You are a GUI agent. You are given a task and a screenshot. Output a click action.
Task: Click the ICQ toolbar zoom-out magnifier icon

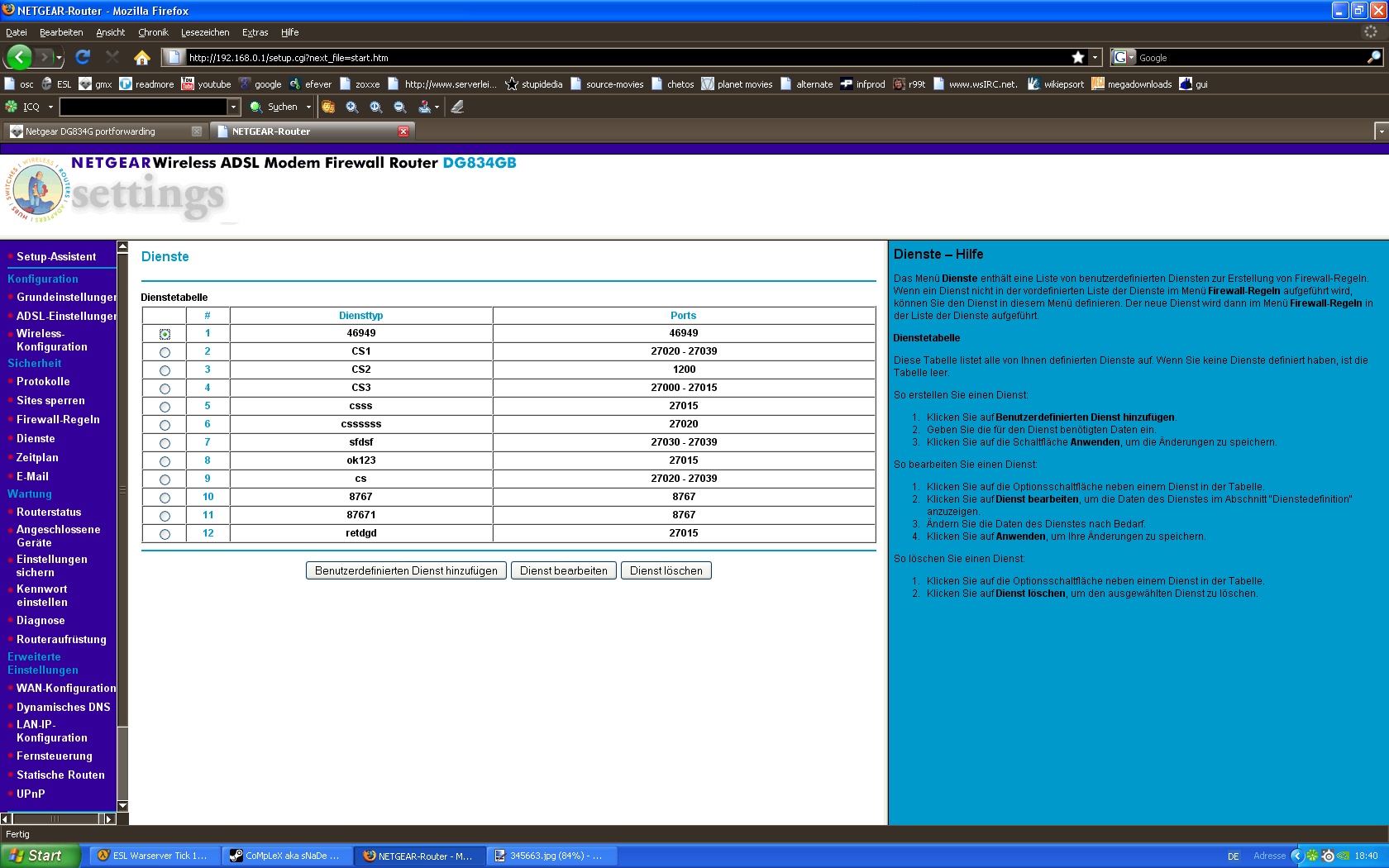click(400, 107)
